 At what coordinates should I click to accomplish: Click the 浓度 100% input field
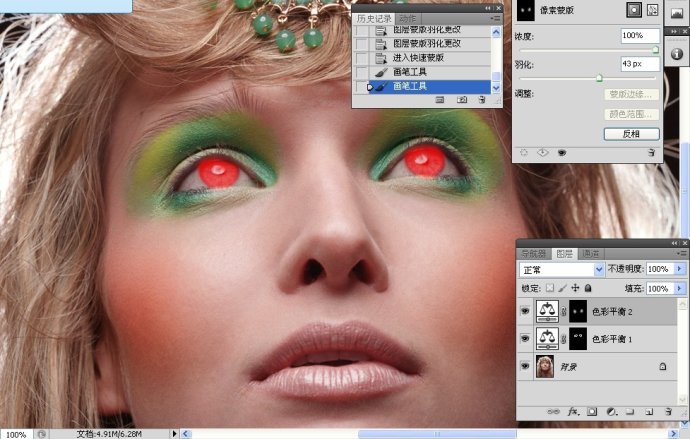(x=640, y=36)
